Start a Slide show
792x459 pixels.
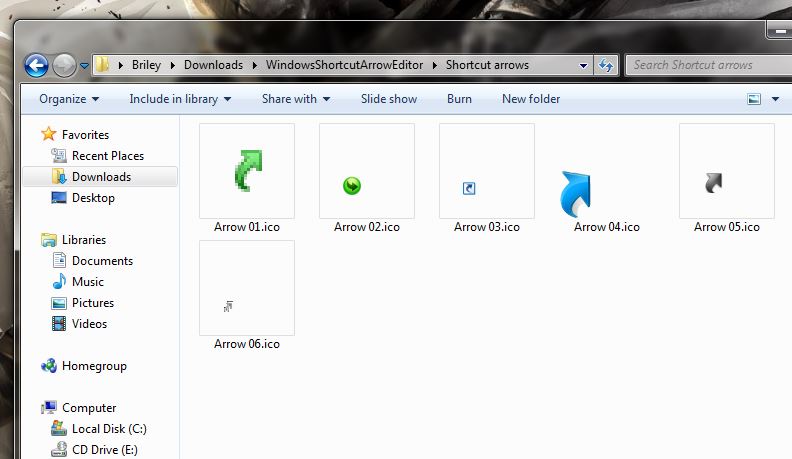click(388, 99)
